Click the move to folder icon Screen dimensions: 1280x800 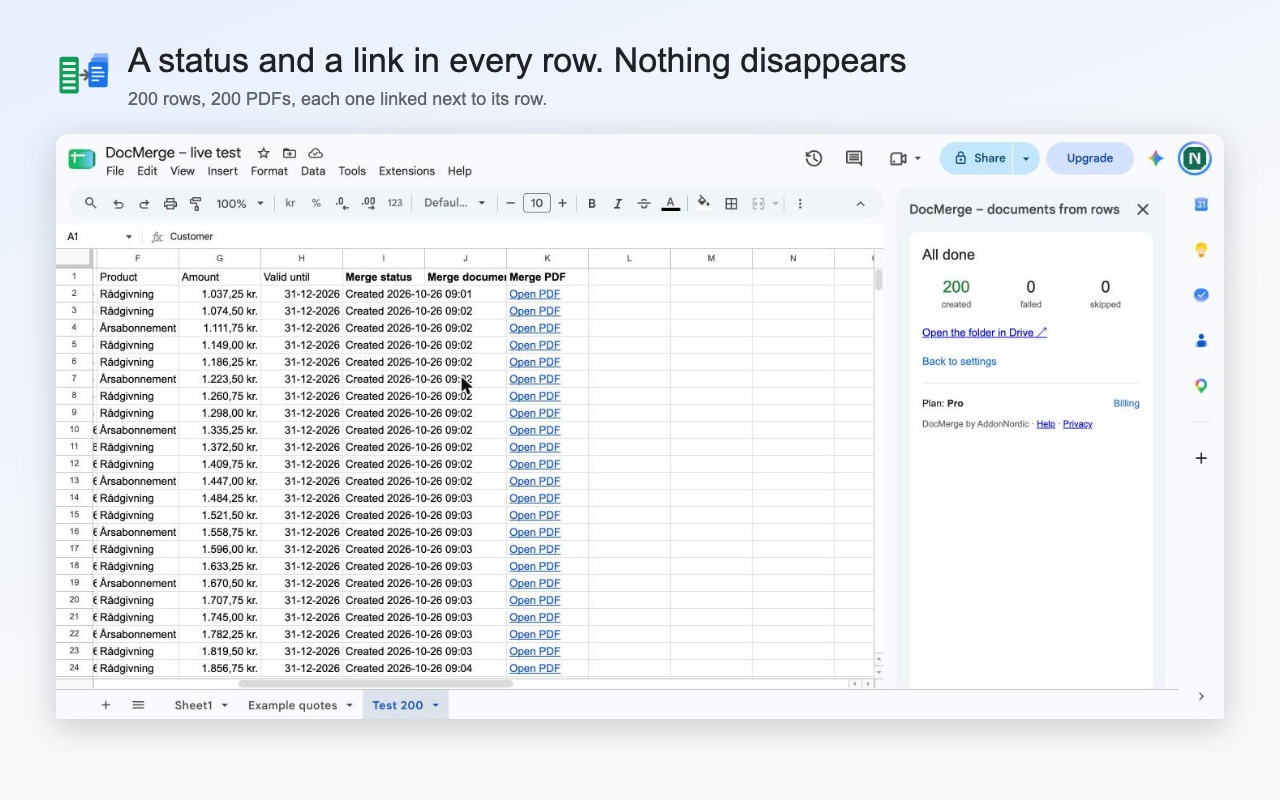(x=289, y=153)
